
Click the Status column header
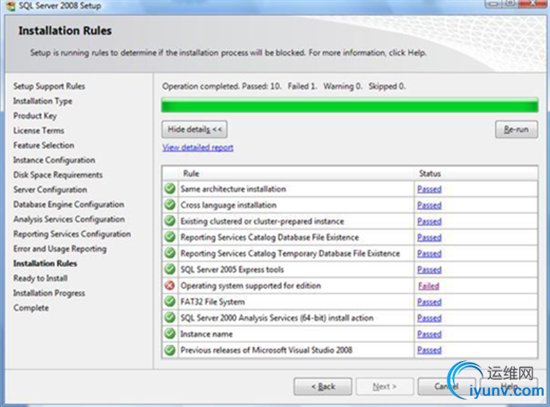click(476, 173)
